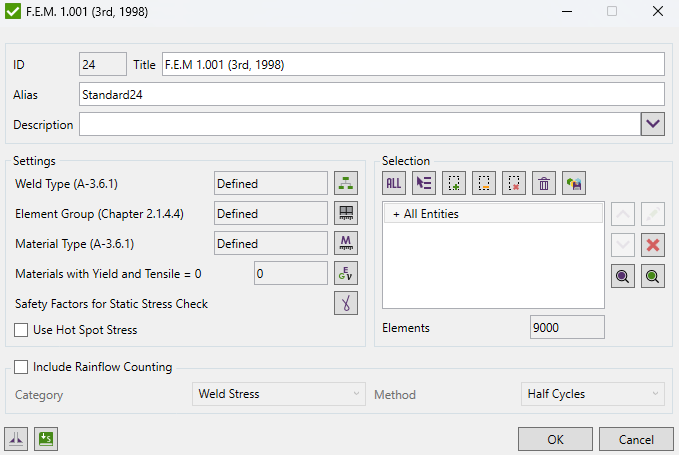Enable Use Hot Spot Stress checkbox

click(22, 330)
